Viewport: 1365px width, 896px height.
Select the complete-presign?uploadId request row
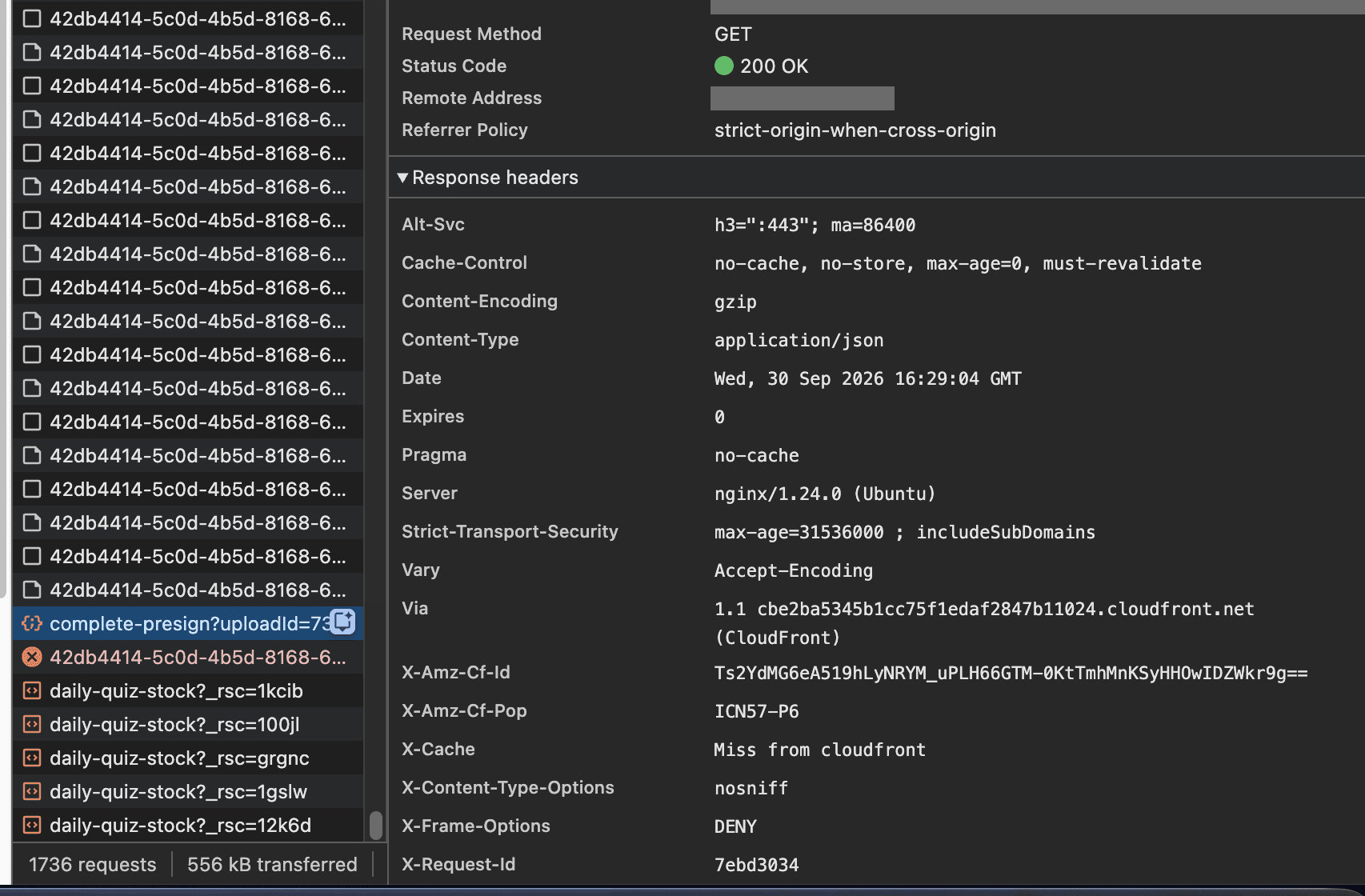click(x=188, y=623)
